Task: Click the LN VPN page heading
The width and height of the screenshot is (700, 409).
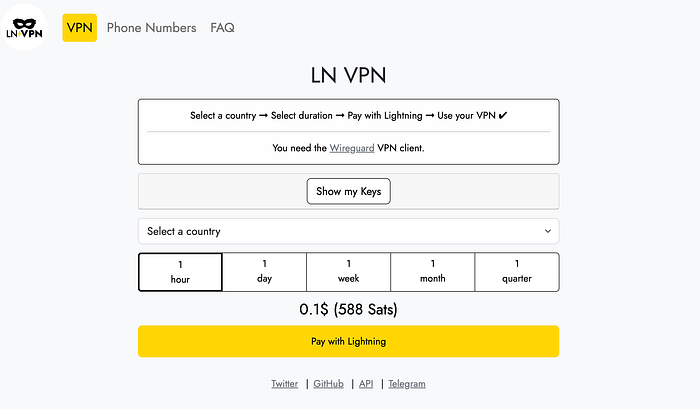Action: click(x=348, y=75)
